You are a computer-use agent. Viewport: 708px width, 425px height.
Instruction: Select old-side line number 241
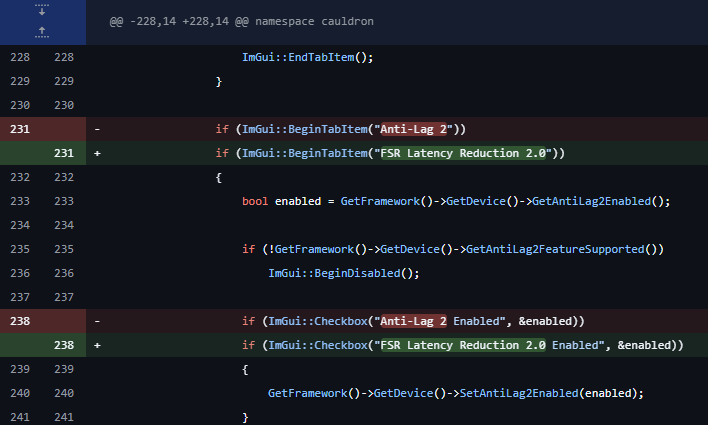20,416
